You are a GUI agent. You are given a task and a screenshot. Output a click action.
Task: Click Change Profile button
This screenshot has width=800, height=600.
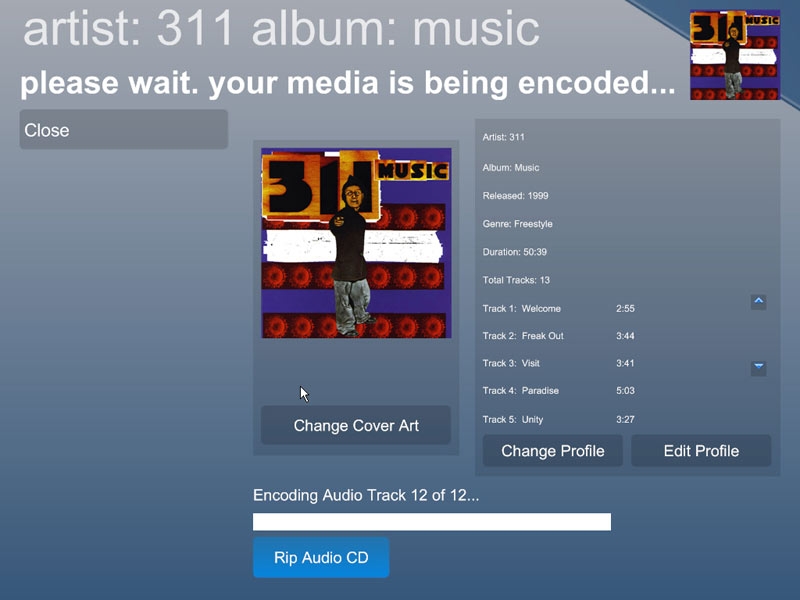coord(553,451)
